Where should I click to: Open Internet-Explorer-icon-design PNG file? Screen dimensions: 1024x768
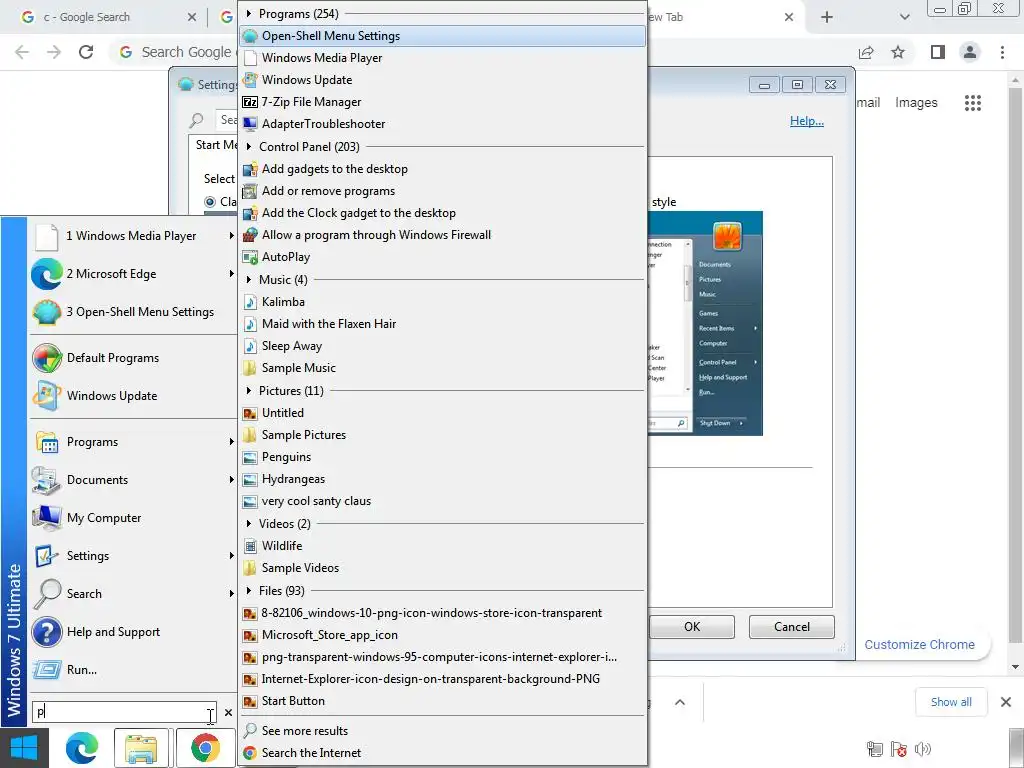(442, 679)
